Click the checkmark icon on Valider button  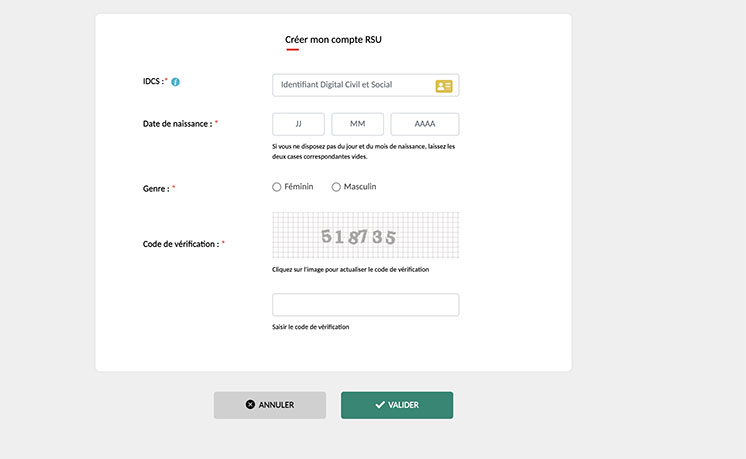[x=380, y=405]
